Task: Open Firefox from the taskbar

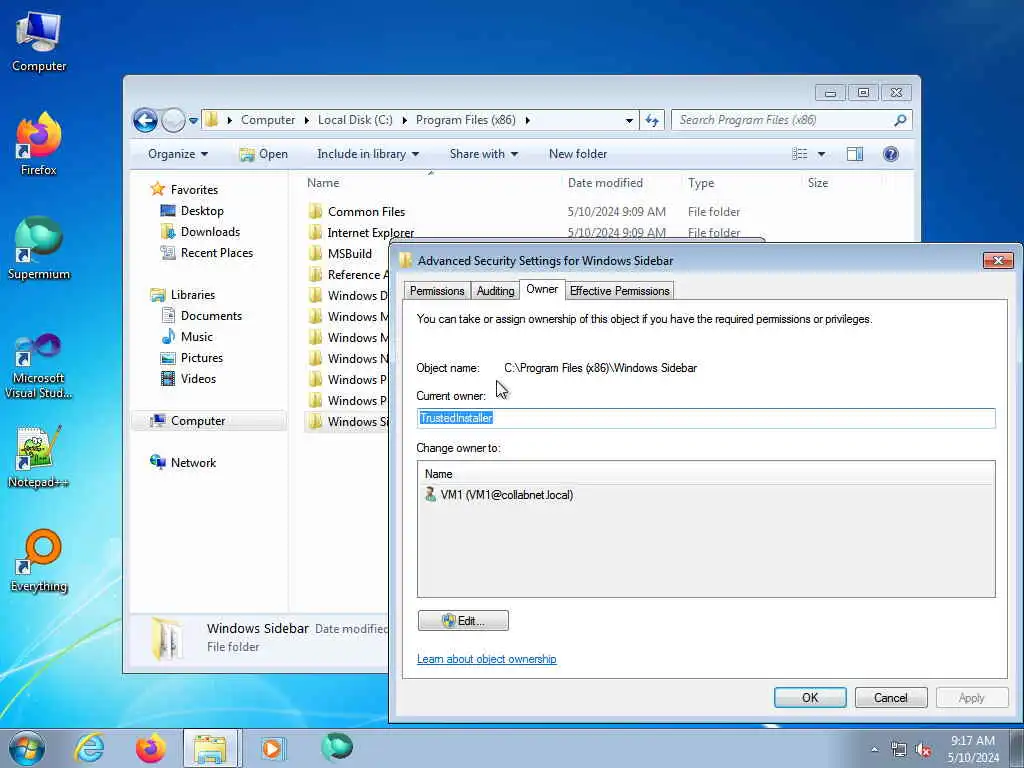Action: point(151,748)
